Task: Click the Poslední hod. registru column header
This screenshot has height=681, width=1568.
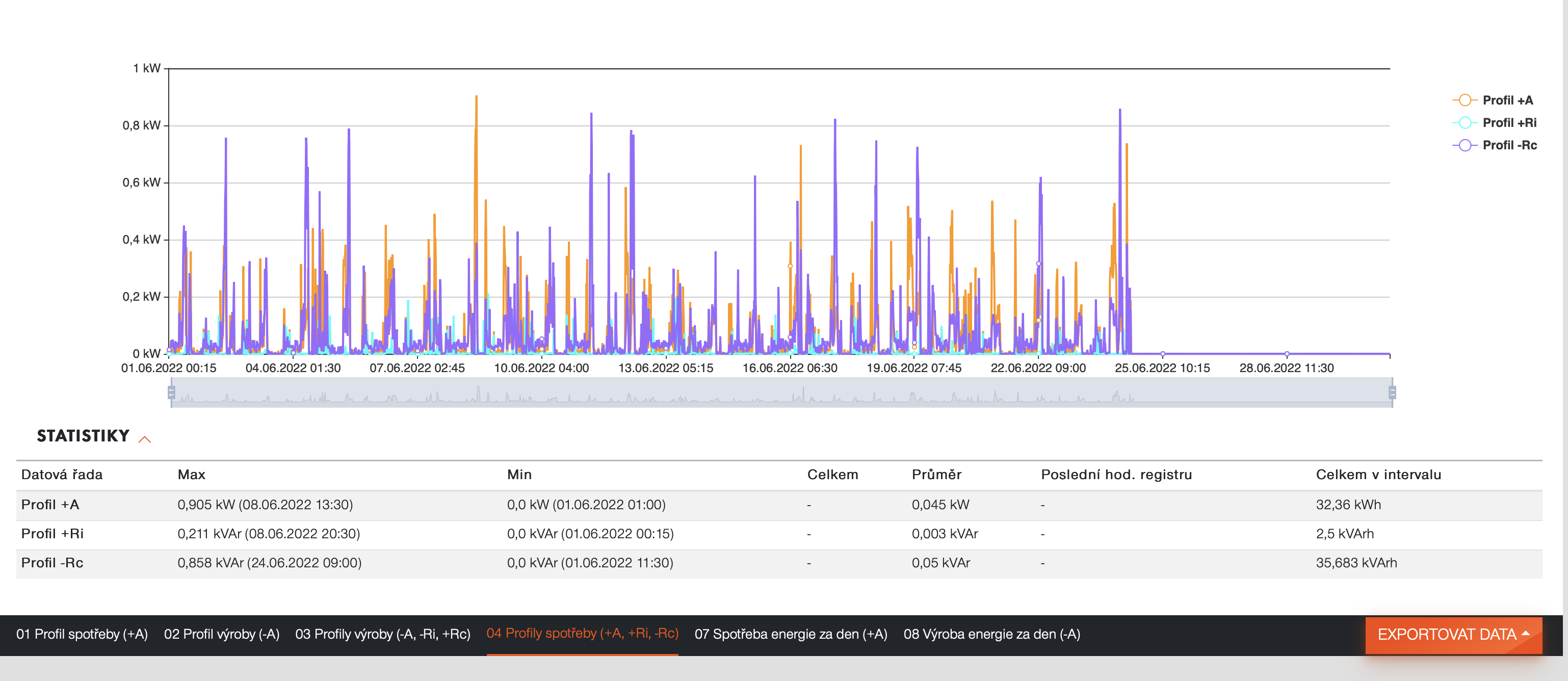Action: [1116, 475]
